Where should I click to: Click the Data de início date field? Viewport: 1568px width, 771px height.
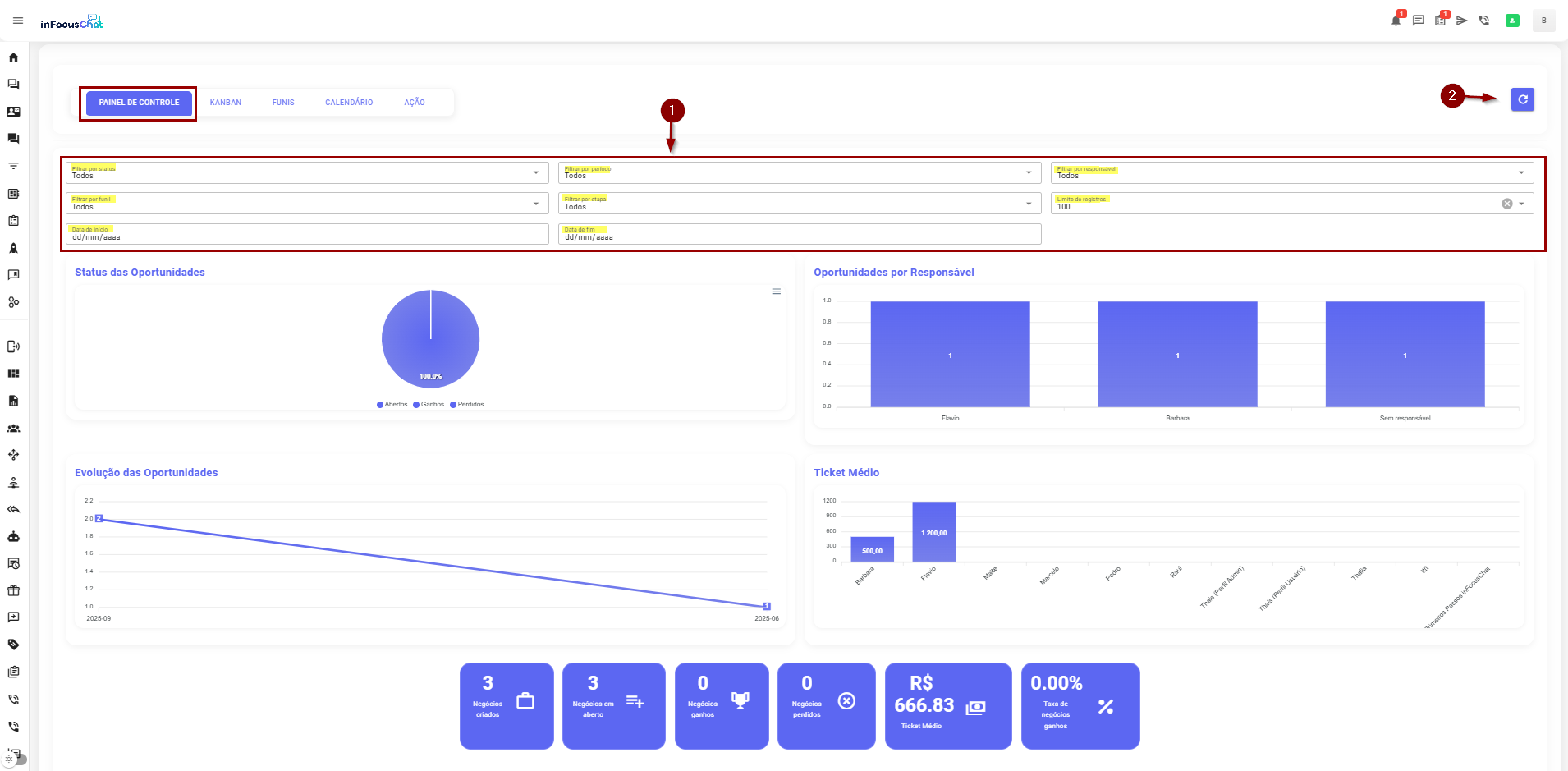pyautogui.click(x=307, y=235)
